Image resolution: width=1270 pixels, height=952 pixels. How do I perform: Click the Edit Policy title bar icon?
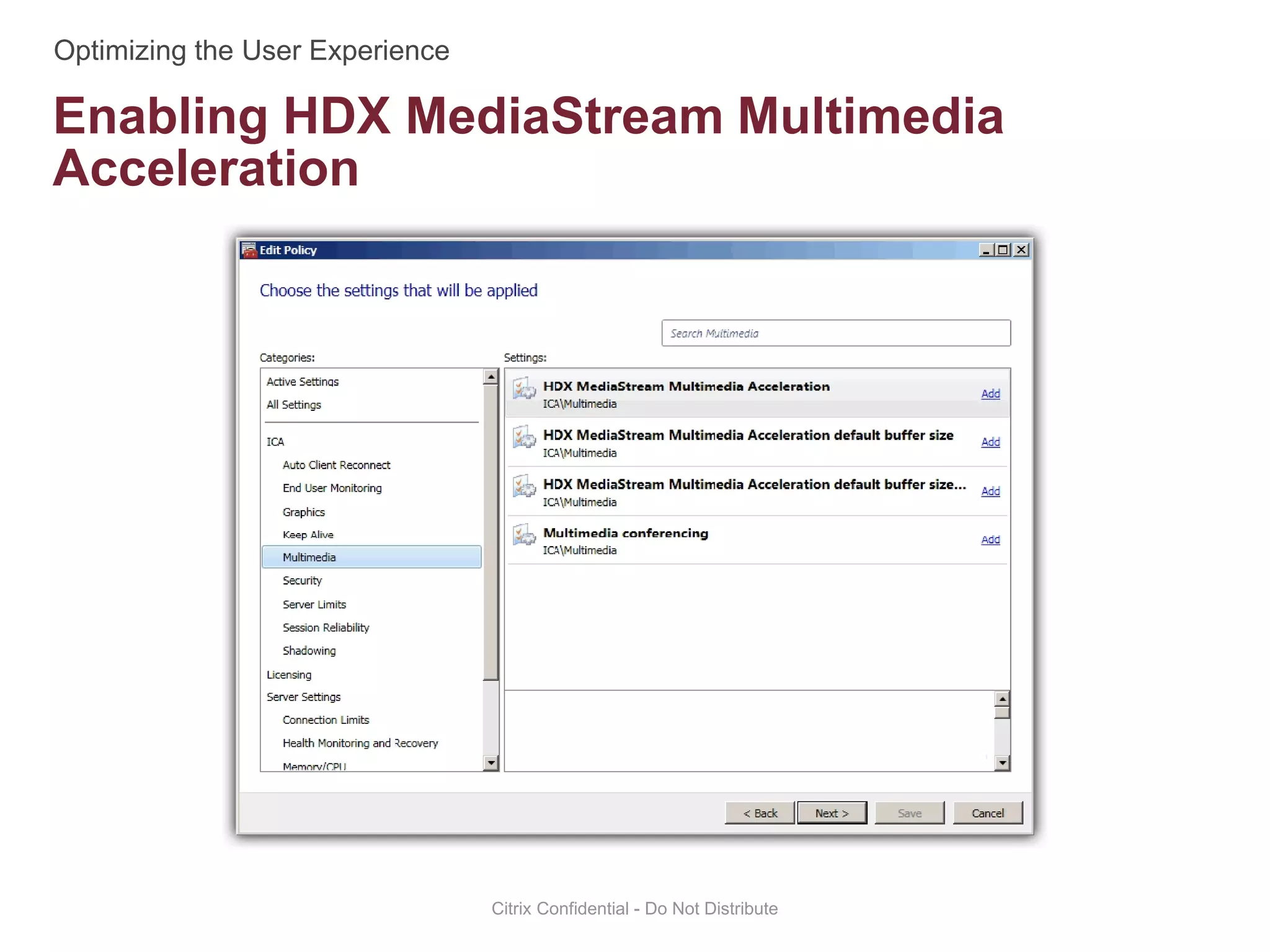(x=249, y=250)
